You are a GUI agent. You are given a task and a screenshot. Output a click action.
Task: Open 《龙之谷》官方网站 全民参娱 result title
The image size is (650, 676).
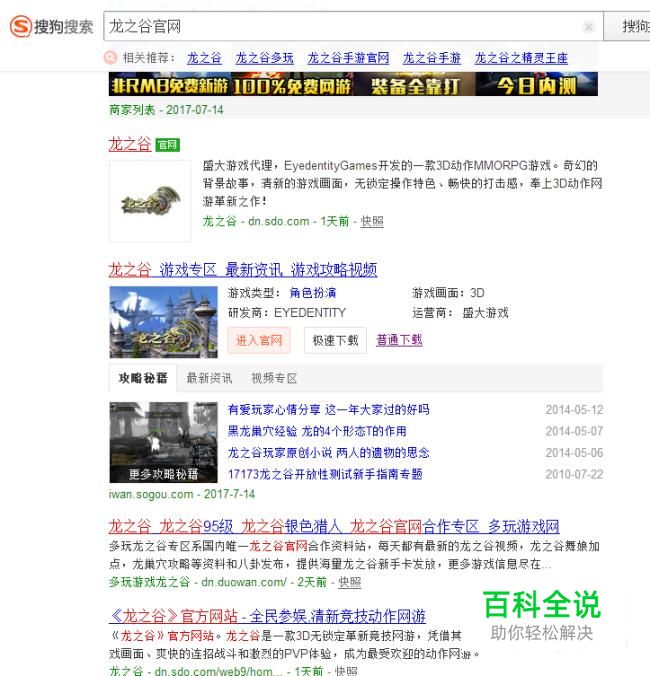pyautogui.click(x=267, y=616)
